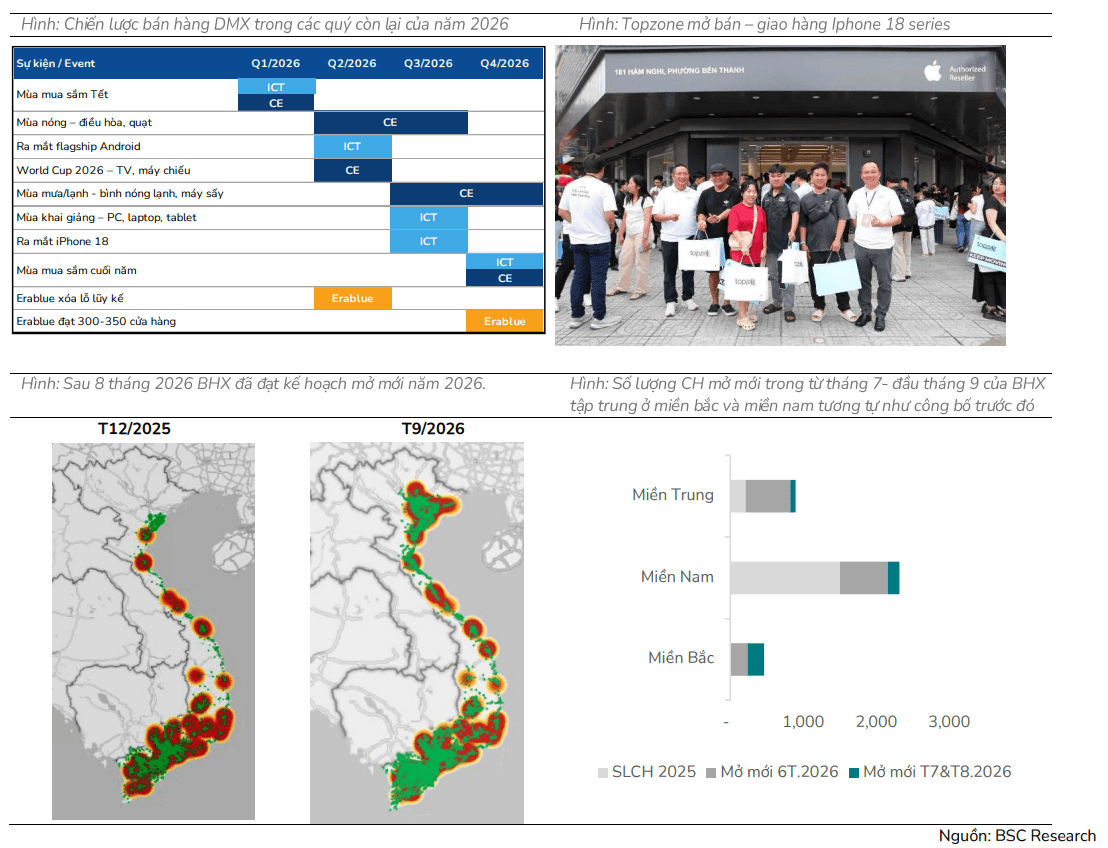Screen dimensions: 1108x848
Task: Click the ICT bar for back-to-school season
Action: 429,218
